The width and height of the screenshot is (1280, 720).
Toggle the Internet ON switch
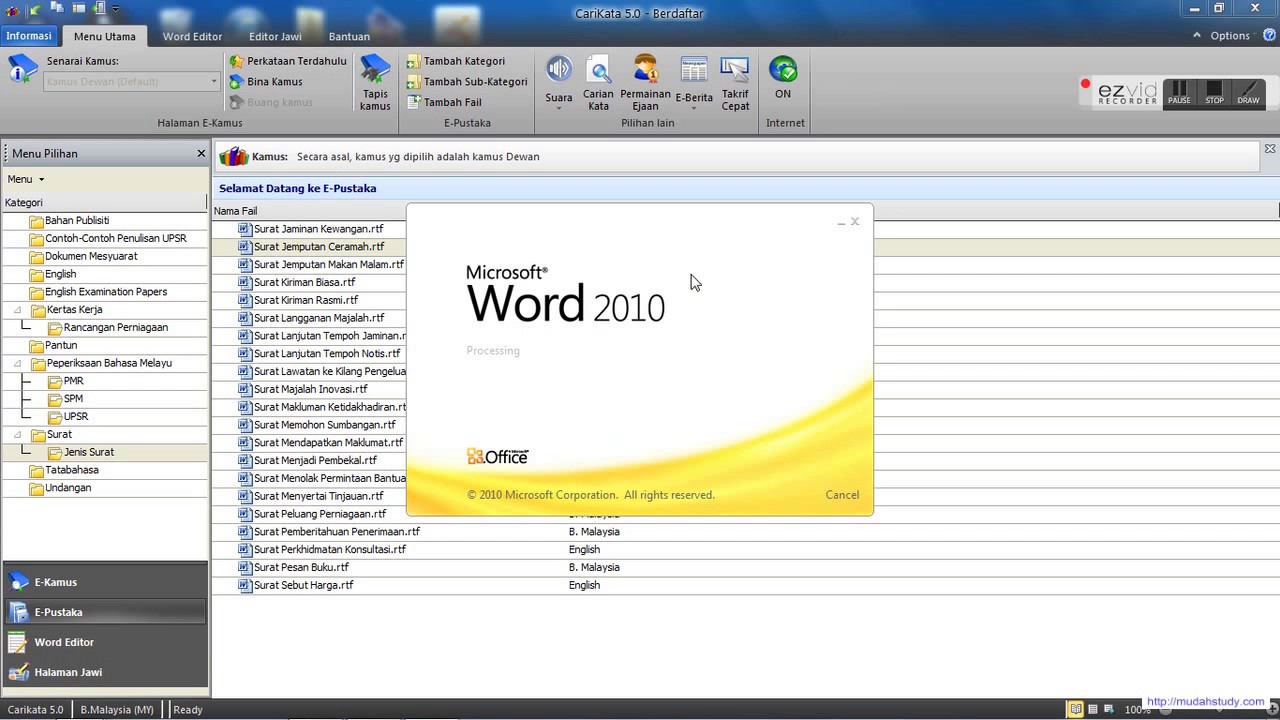coord(783,78)
